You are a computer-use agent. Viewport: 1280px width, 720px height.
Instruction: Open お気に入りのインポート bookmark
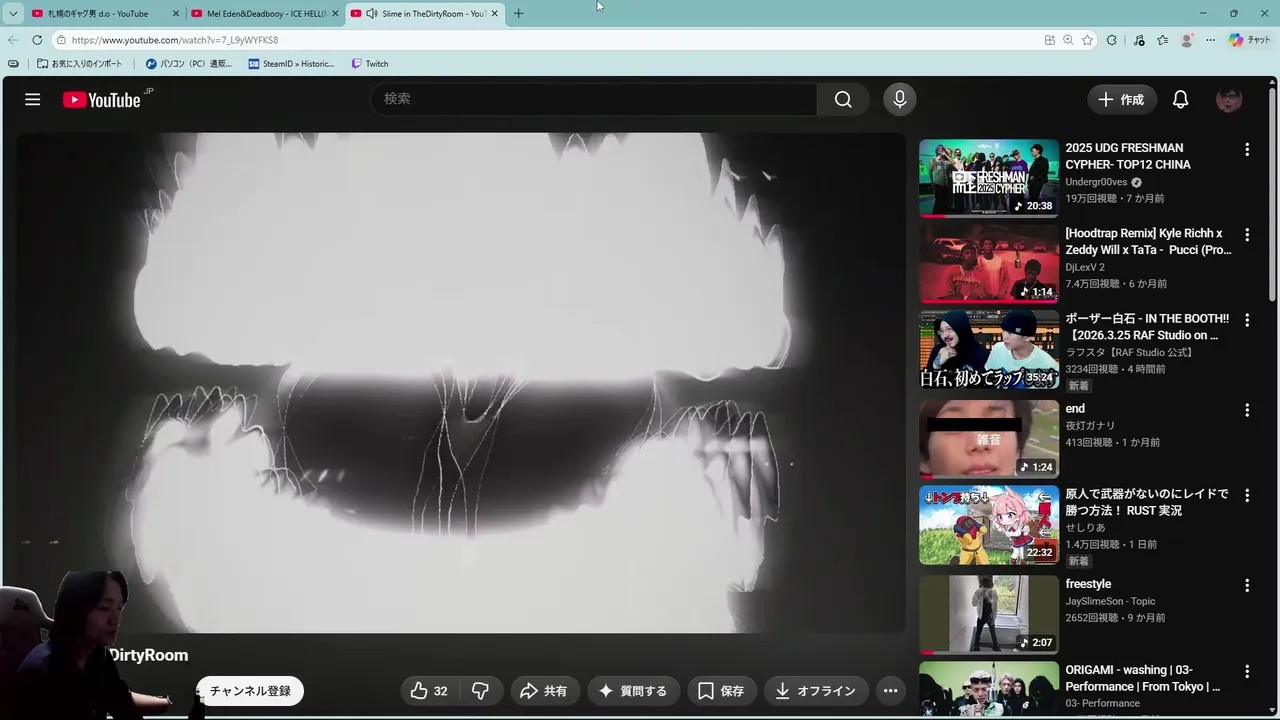point(80,63)
